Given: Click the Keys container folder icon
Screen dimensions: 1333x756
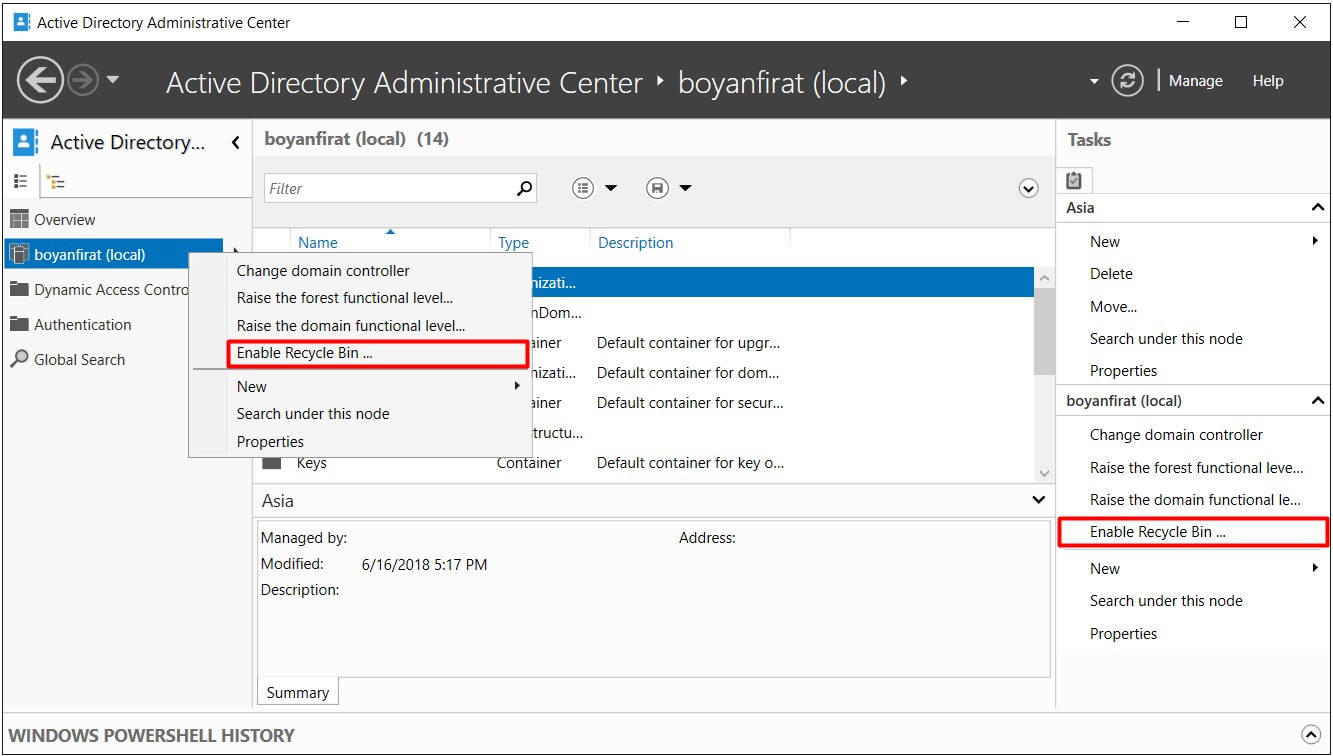Looking at the screenshot, I should click(271, 464).
